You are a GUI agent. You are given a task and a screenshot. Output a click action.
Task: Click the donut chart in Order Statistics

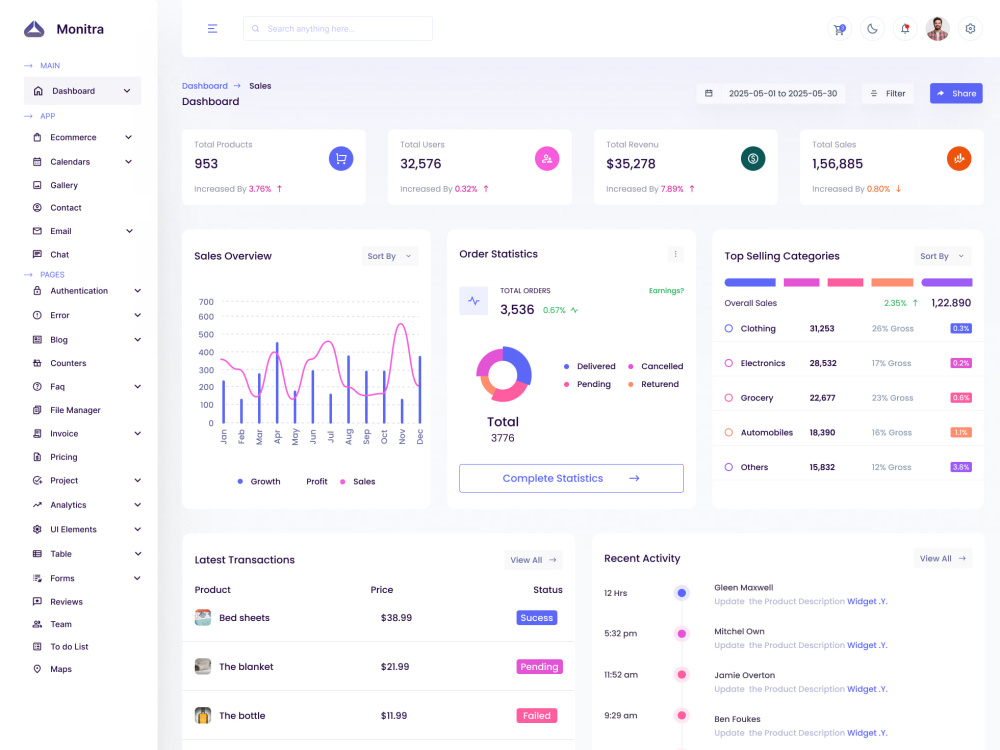pyautogui.click(x=503, y=374)
